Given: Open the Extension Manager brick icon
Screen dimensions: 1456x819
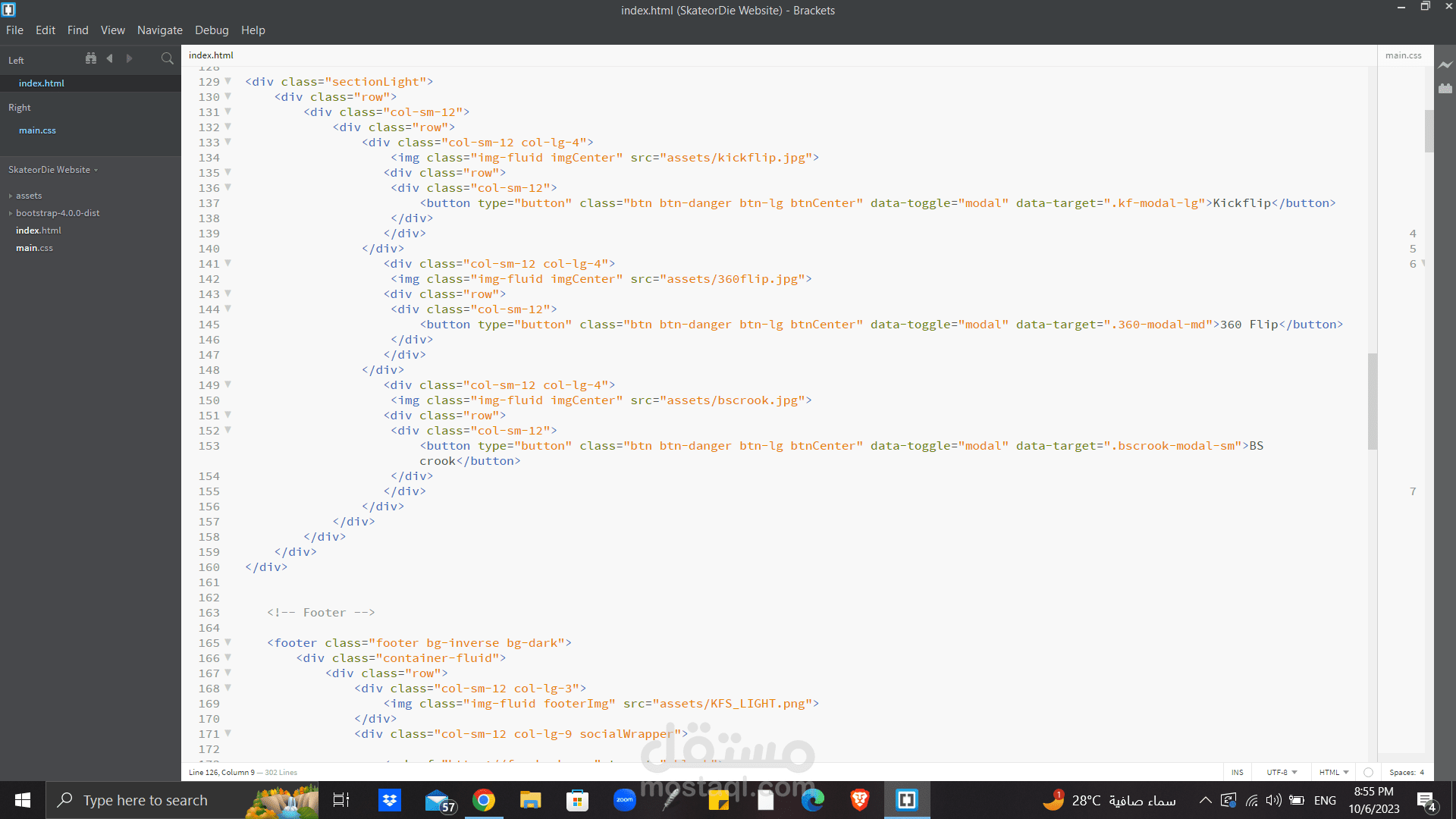Looking at the screenshot, I should click(x=1445, y=89).
